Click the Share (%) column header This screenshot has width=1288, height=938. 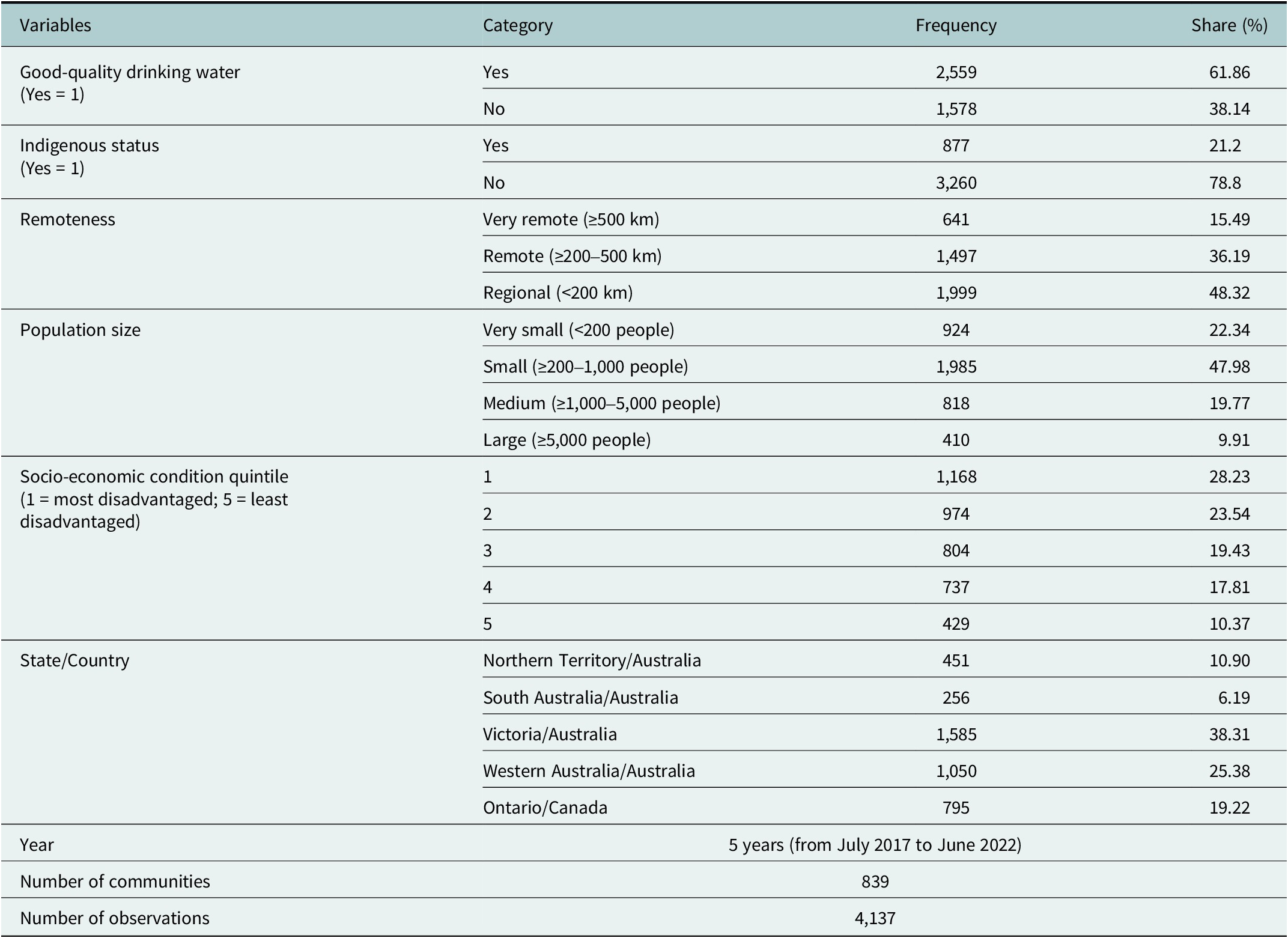tap(1229, 25)
